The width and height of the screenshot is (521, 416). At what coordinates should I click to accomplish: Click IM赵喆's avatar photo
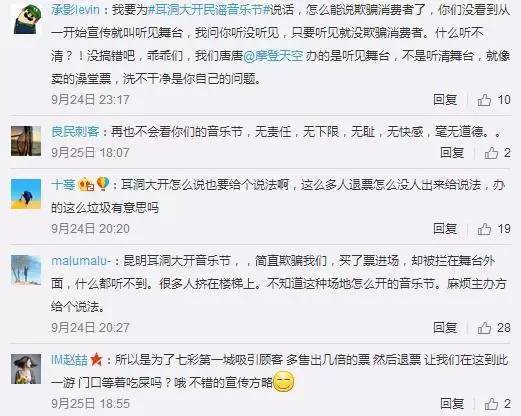coord(26,369)
